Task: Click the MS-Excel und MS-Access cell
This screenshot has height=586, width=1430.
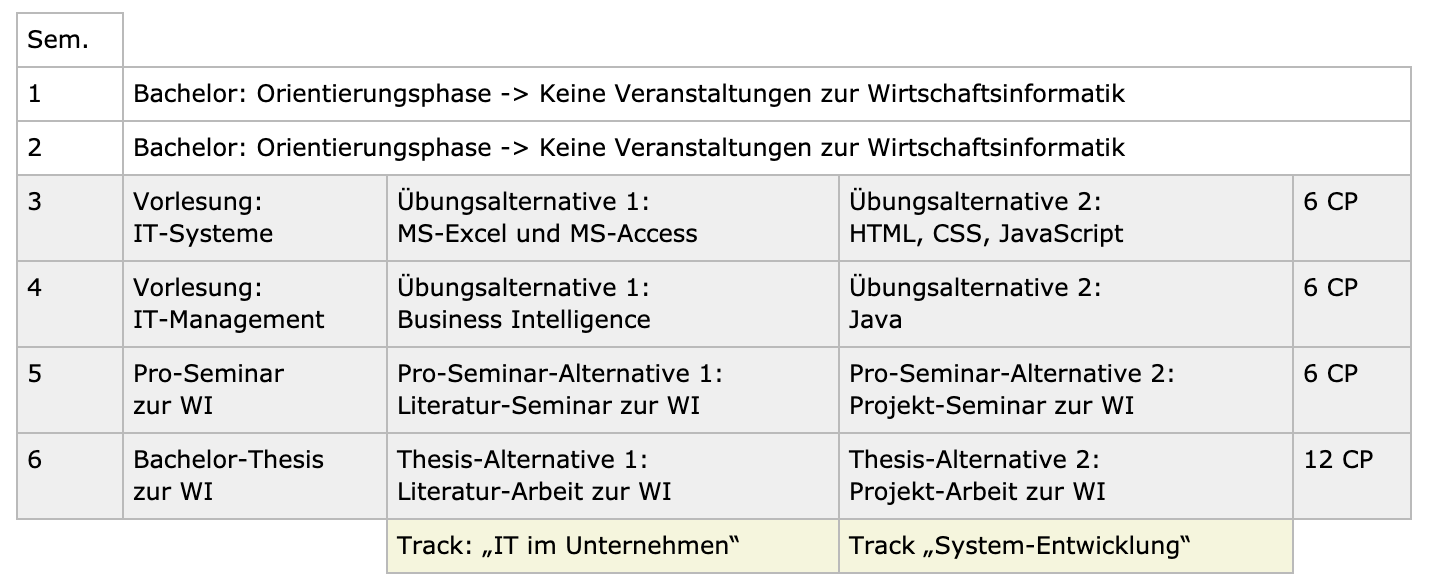Action: pyautogui.click(x=612, y=217)
